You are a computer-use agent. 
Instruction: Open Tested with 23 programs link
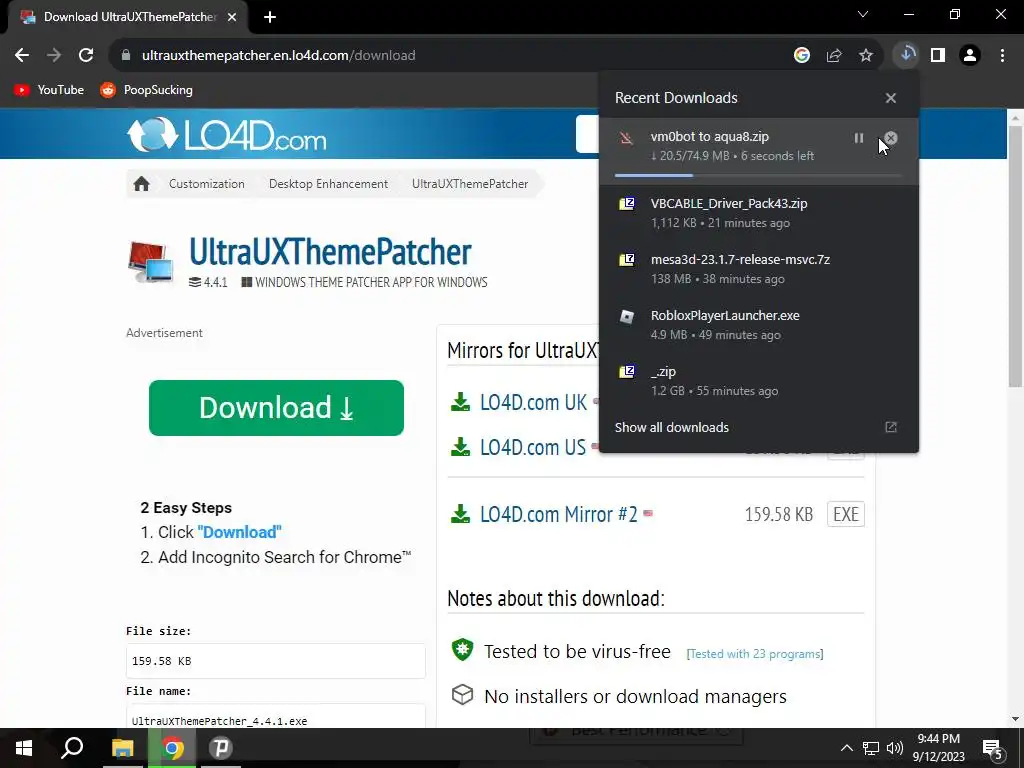[x=755, y=654]
